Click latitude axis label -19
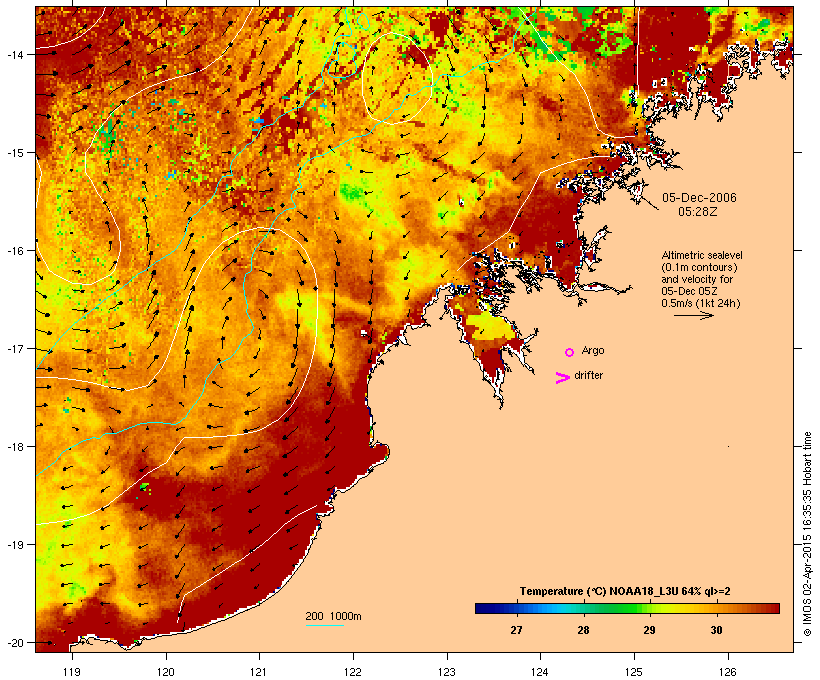 click(15, 544)
